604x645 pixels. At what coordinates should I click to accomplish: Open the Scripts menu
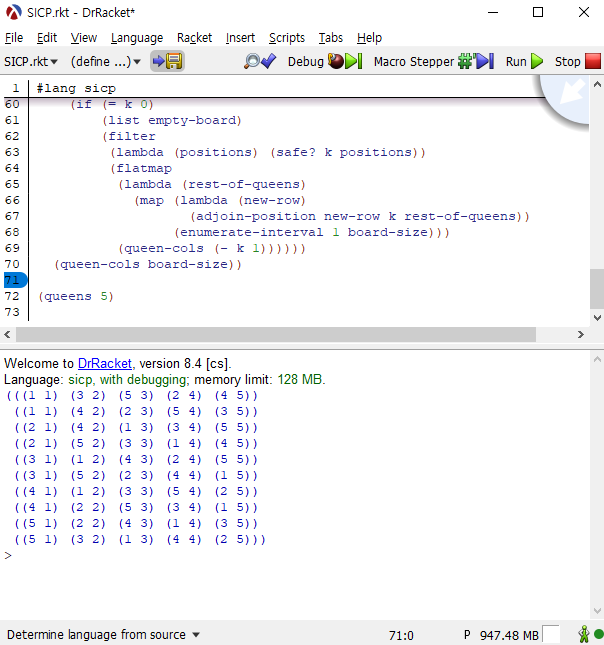pos(287,37)
